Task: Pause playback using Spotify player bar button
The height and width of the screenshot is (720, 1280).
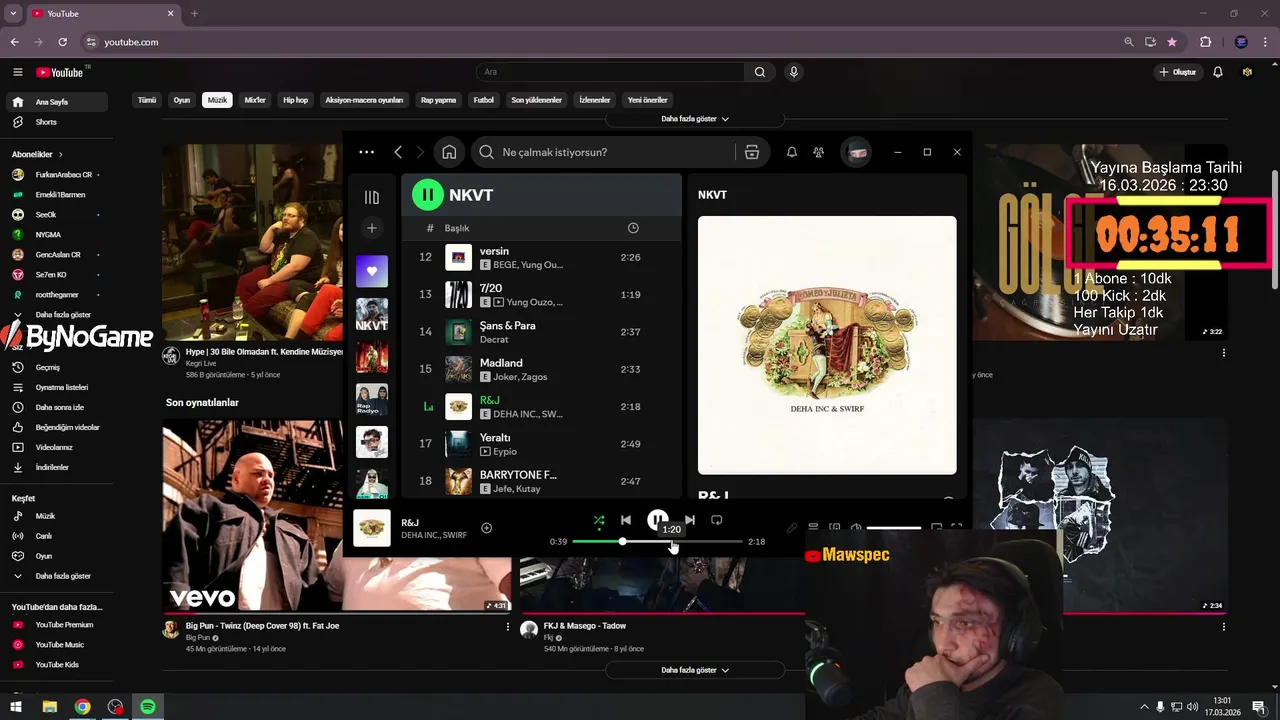Action: (657, 520)
